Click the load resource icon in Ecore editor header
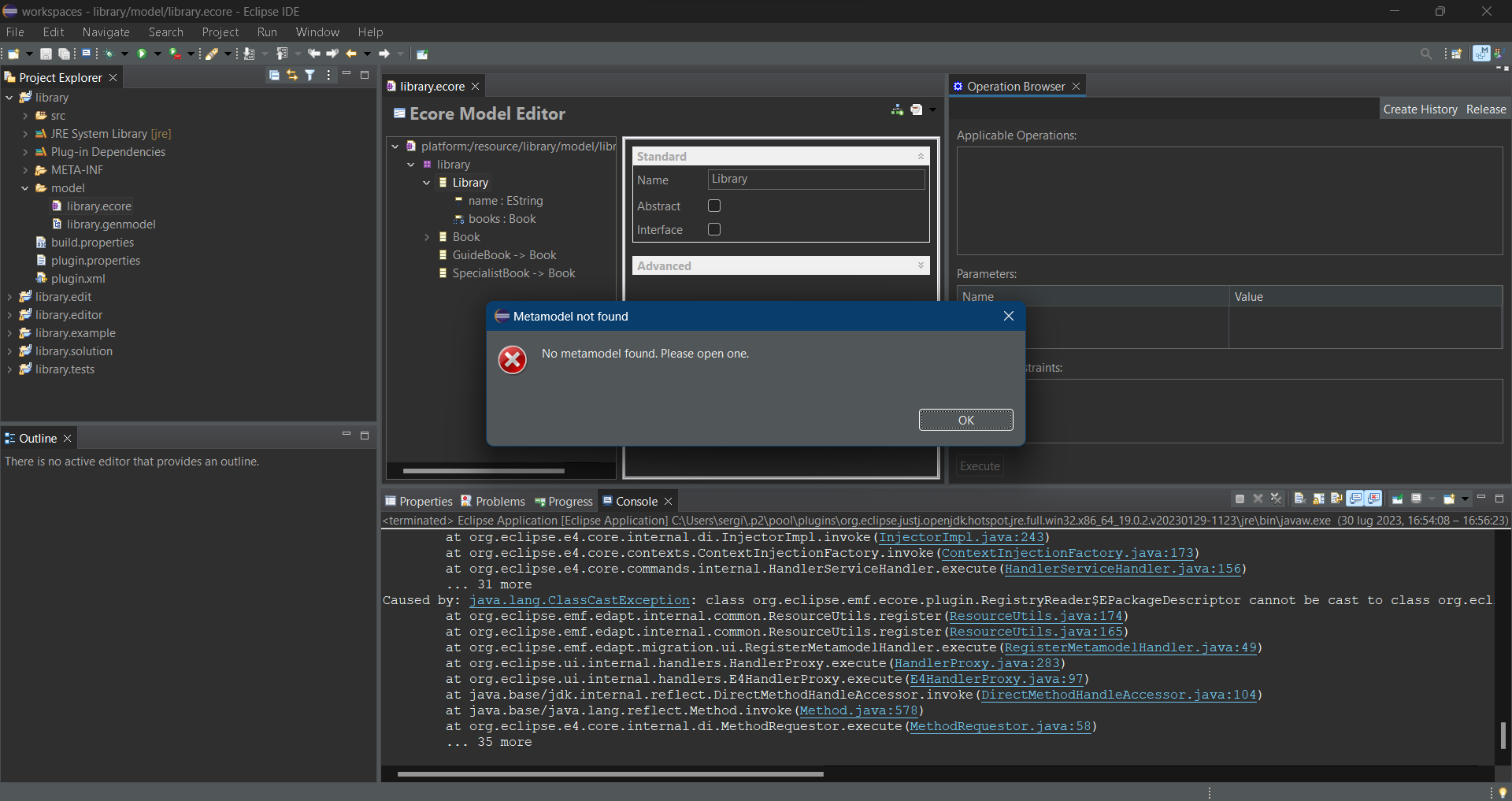 coord(897,110)
